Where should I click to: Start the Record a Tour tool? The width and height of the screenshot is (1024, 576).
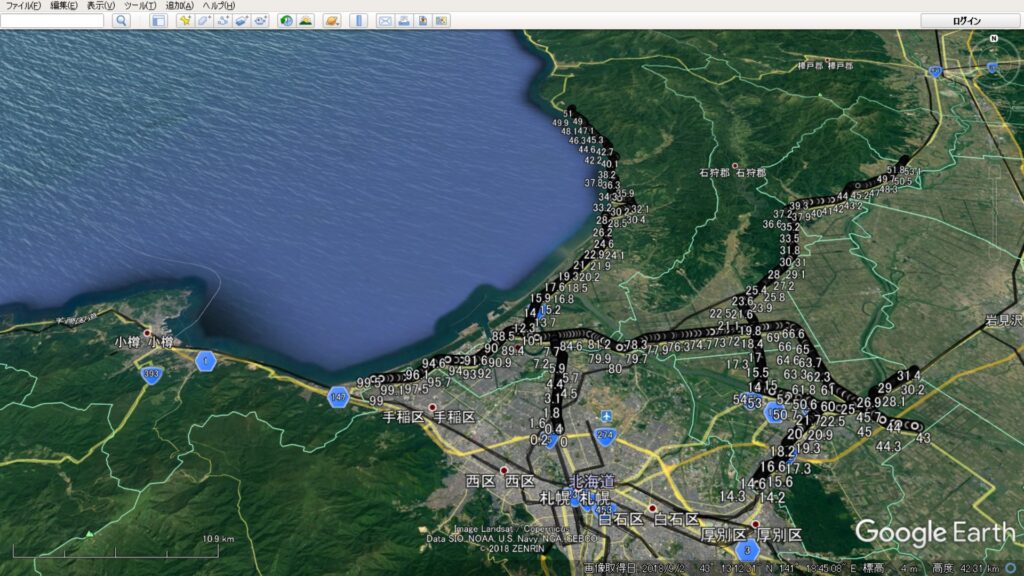pos(260,21)
